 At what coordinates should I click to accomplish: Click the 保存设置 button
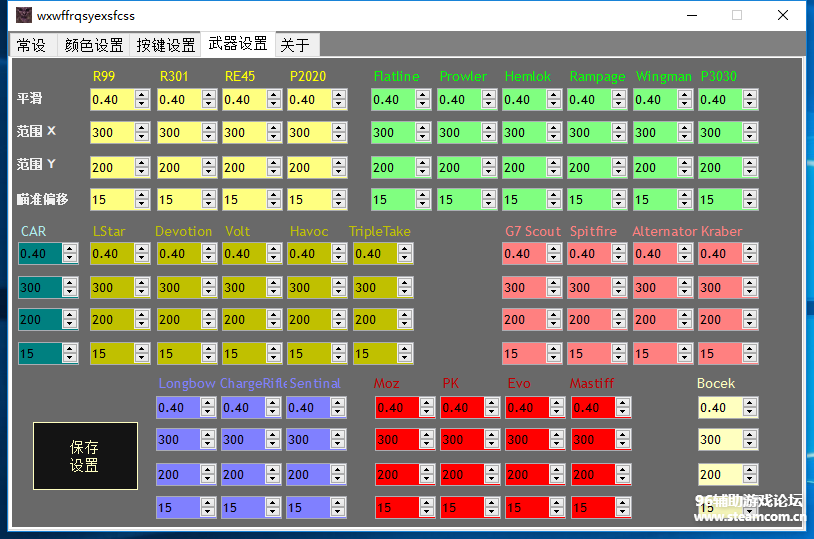(85, 456)
